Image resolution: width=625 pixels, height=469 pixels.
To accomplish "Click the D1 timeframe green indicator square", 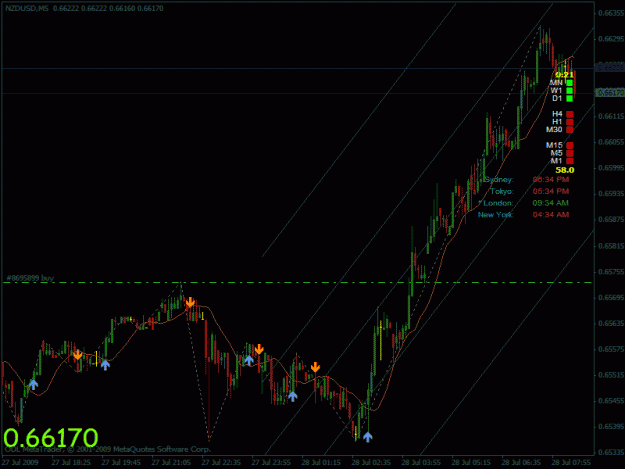I will pos(570,98).
